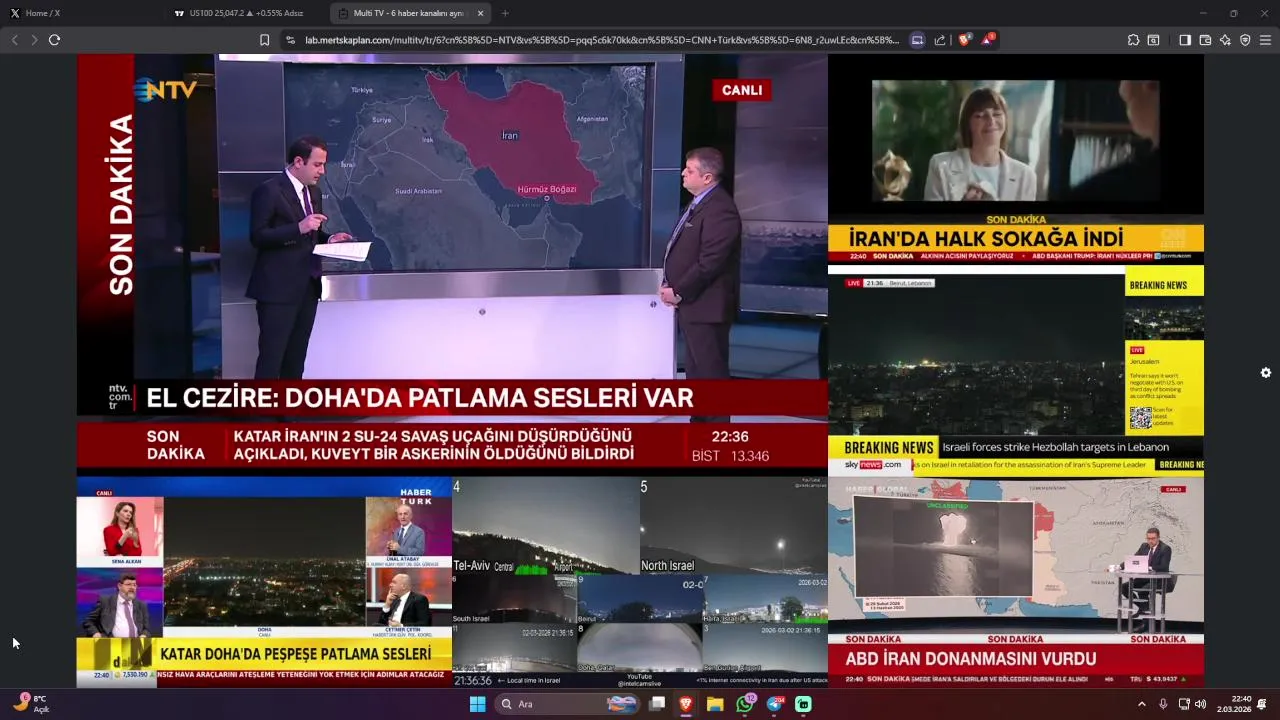Click 'Israeli forces strike Hezbollah targets' text
The image size is (1280, 720).
(1055, 447)
